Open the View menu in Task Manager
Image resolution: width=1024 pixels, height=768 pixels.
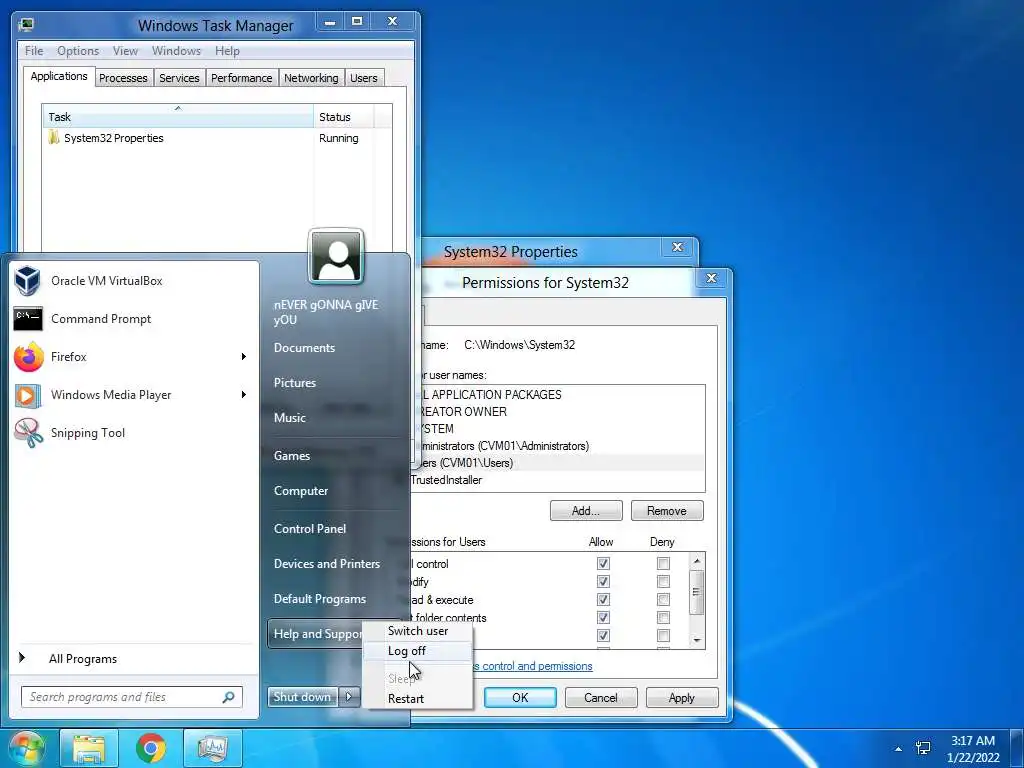click(x=125, y=50)
